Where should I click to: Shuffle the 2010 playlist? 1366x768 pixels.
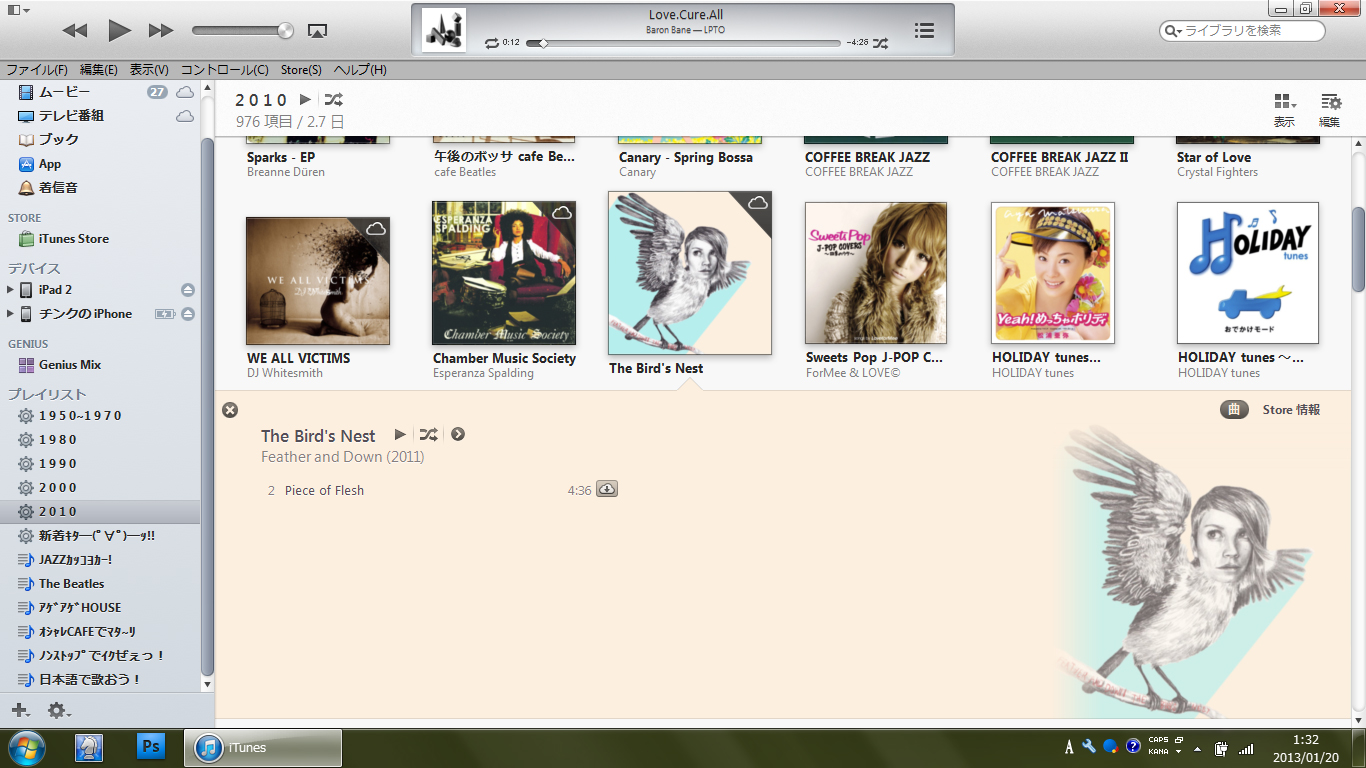click(x=333, y=100)
